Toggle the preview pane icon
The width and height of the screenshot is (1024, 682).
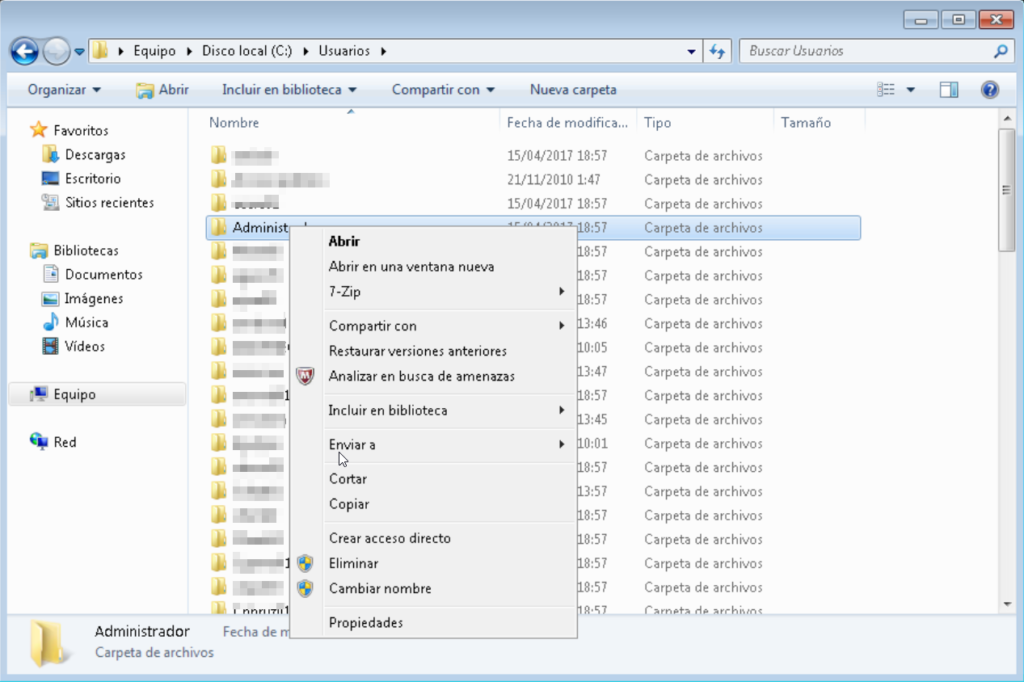click(x=949, y=90)
